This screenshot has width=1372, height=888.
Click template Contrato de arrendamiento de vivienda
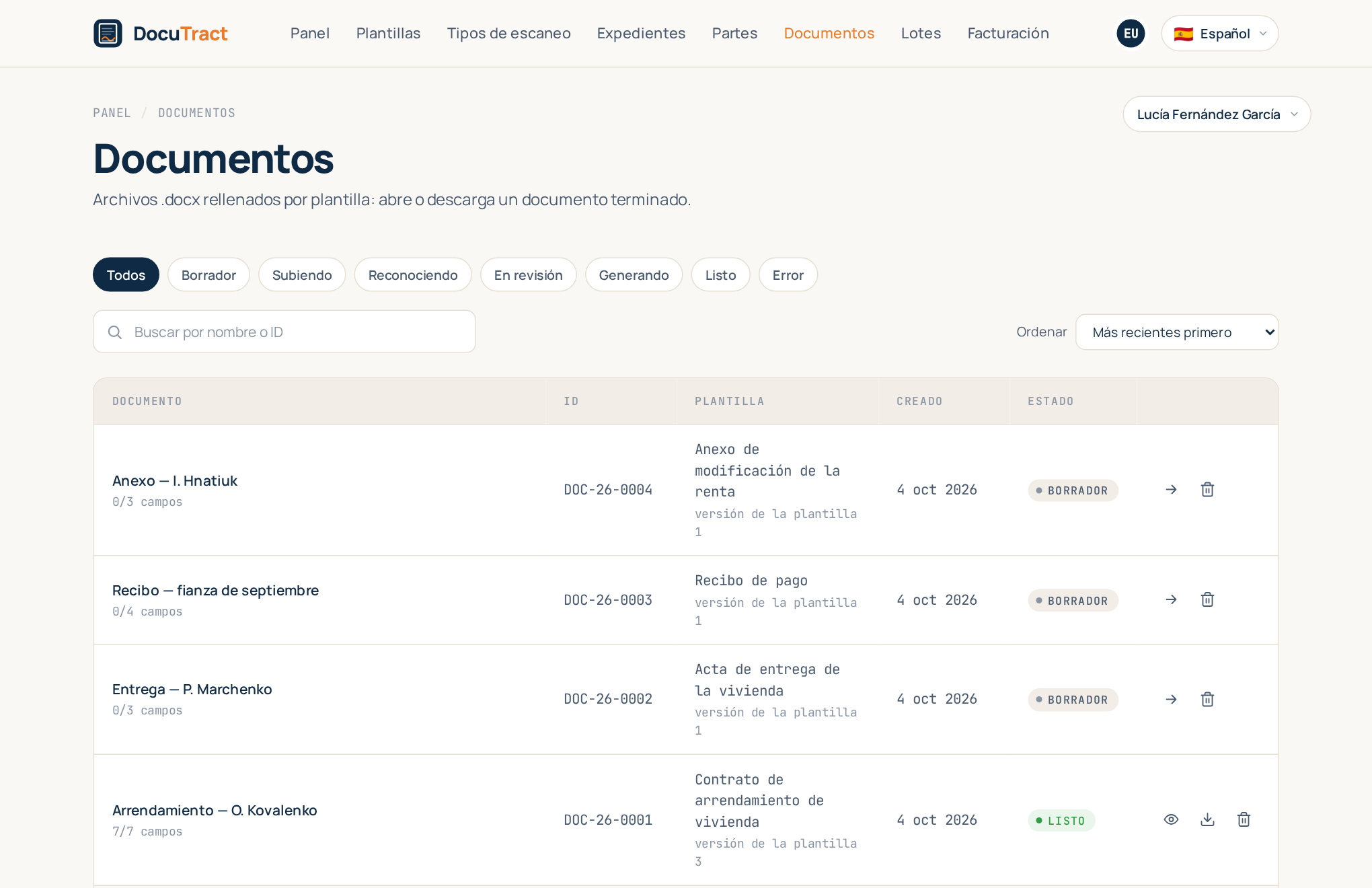759,801
